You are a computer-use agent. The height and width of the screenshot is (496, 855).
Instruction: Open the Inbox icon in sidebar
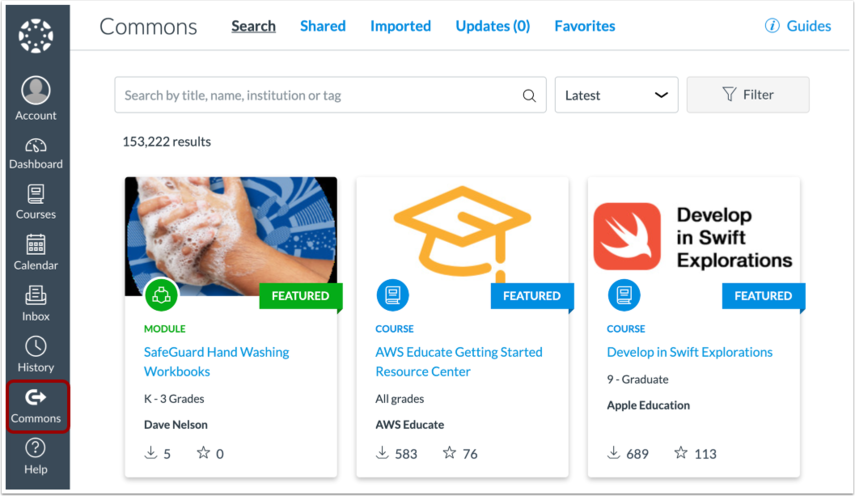point(36,295)
